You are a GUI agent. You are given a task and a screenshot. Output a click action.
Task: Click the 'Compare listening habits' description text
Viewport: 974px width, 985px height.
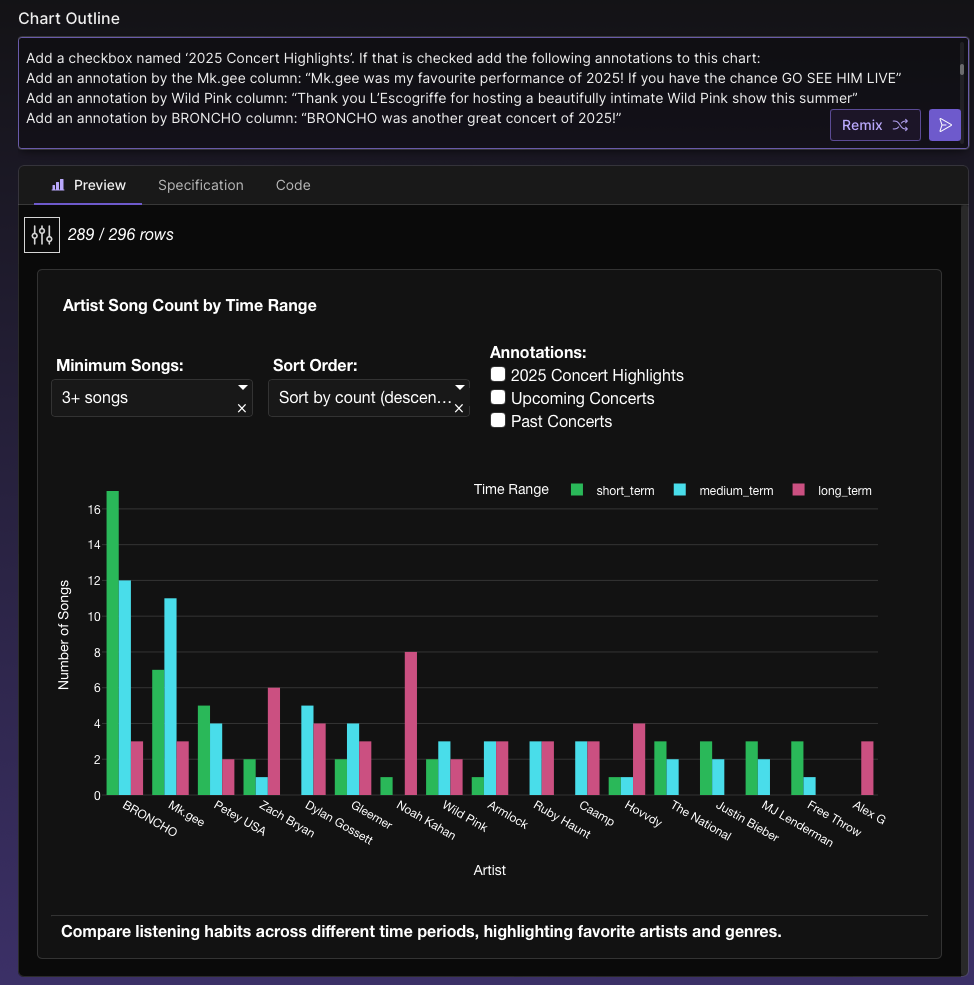click(x=421, y=932)
